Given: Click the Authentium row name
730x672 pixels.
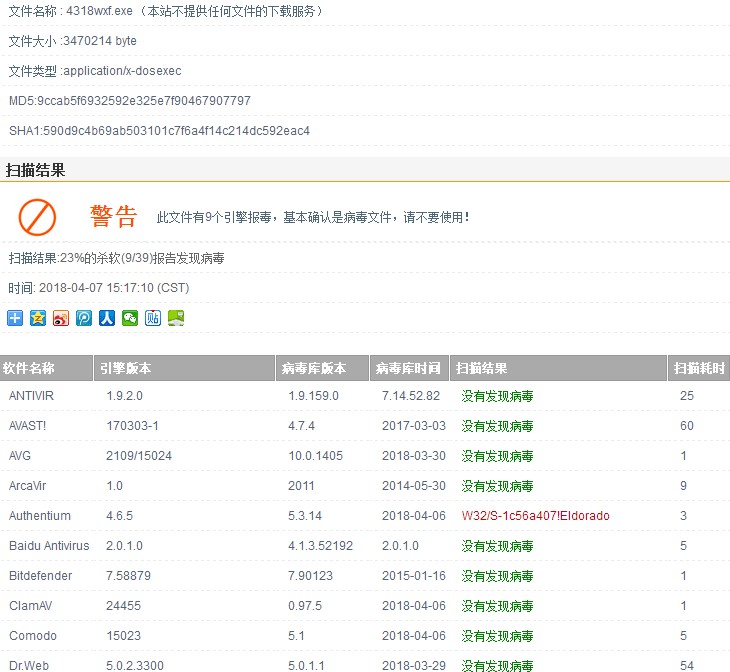Looking at the screenshot, I should point(40,516).
